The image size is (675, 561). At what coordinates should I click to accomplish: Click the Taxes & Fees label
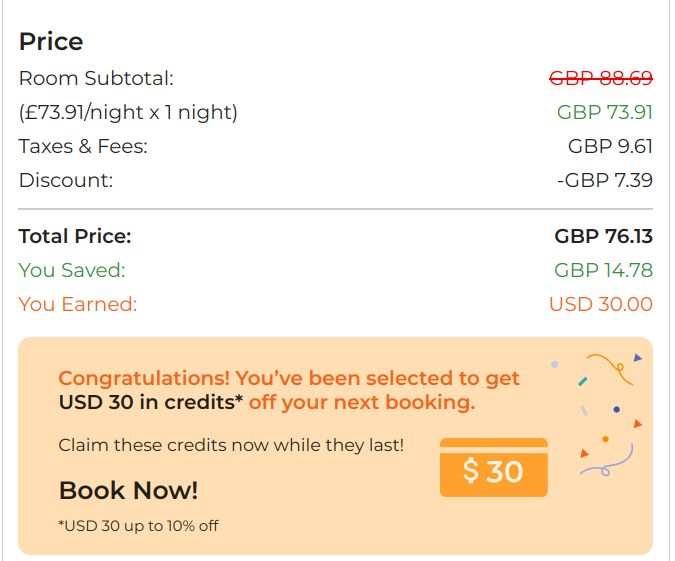(x=83, y=146)
